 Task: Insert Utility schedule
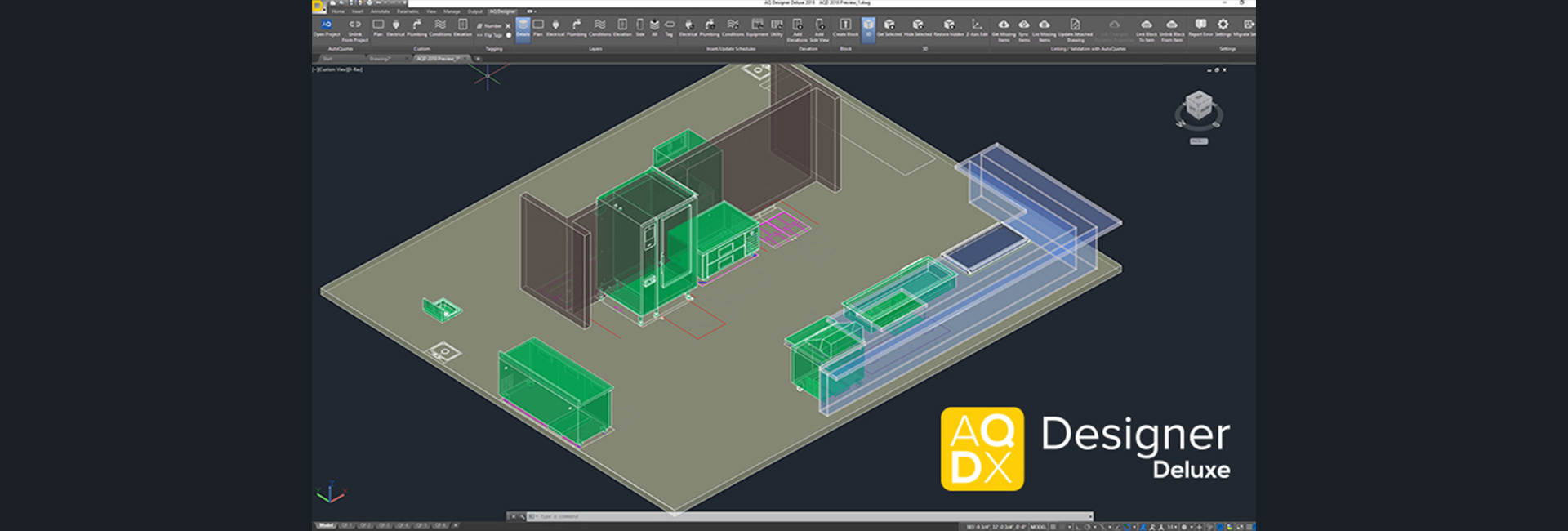[x=777, y=28]
